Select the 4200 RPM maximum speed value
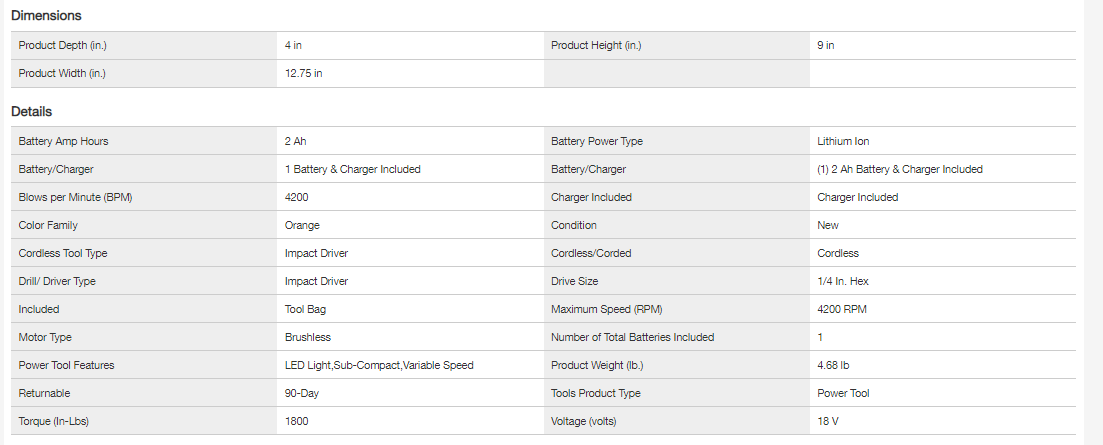Image resolution: width=1103 pixels, height=445 pixels. pyautogui.click(x=842, y=309)
